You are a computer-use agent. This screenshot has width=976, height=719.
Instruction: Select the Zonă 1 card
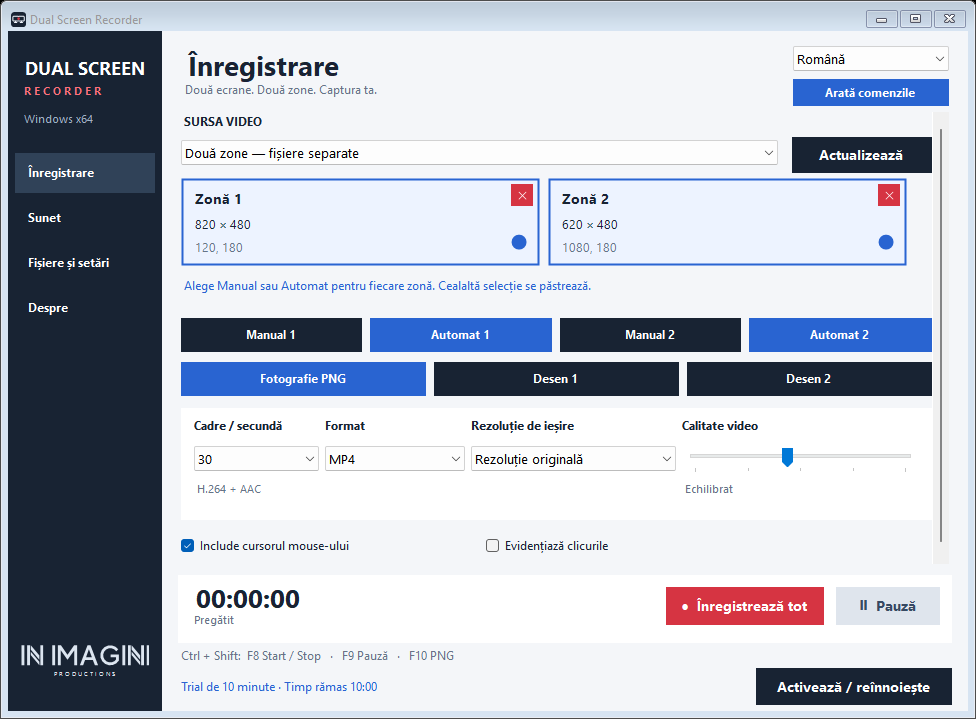[360, 222]
